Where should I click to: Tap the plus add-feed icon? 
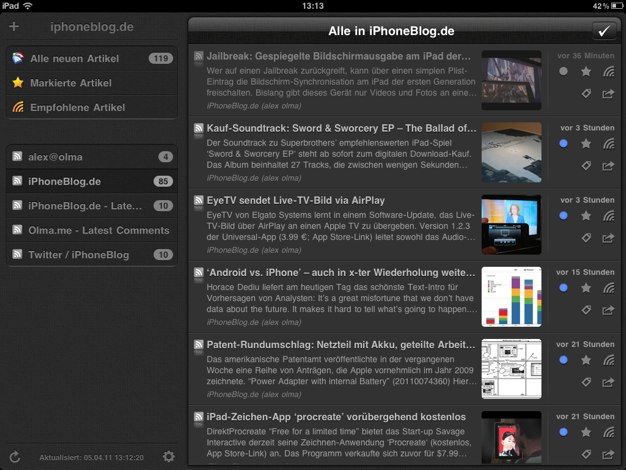[x=14, y=27]
